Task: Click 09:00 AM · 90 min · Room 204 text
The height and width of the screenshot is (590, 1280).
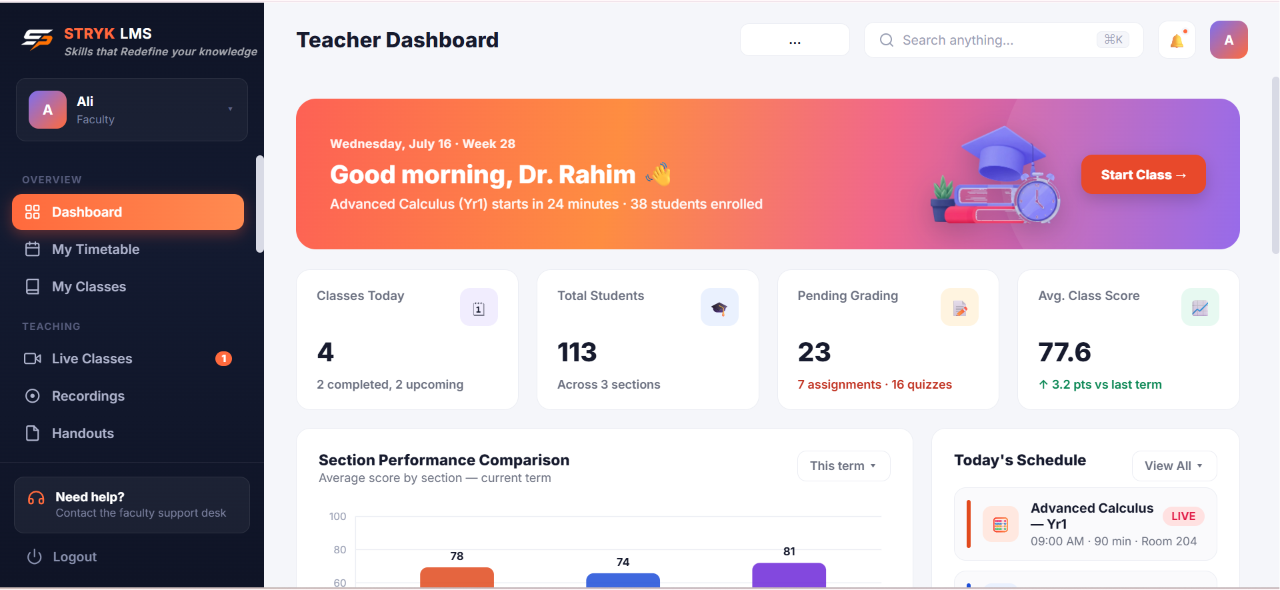Action: tap(1114, 541)
